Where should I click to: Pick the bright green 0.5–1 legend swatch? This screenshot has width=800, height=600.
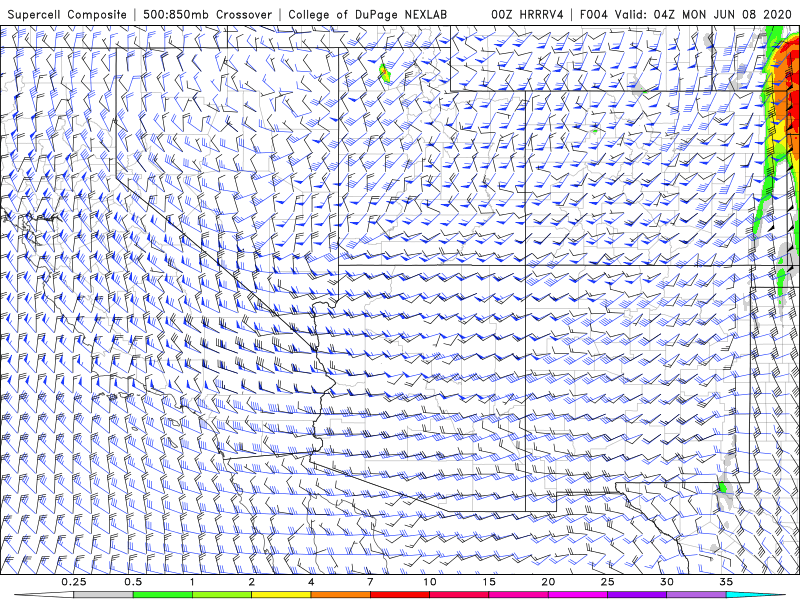pyautogui.click(x=163, y=595)
